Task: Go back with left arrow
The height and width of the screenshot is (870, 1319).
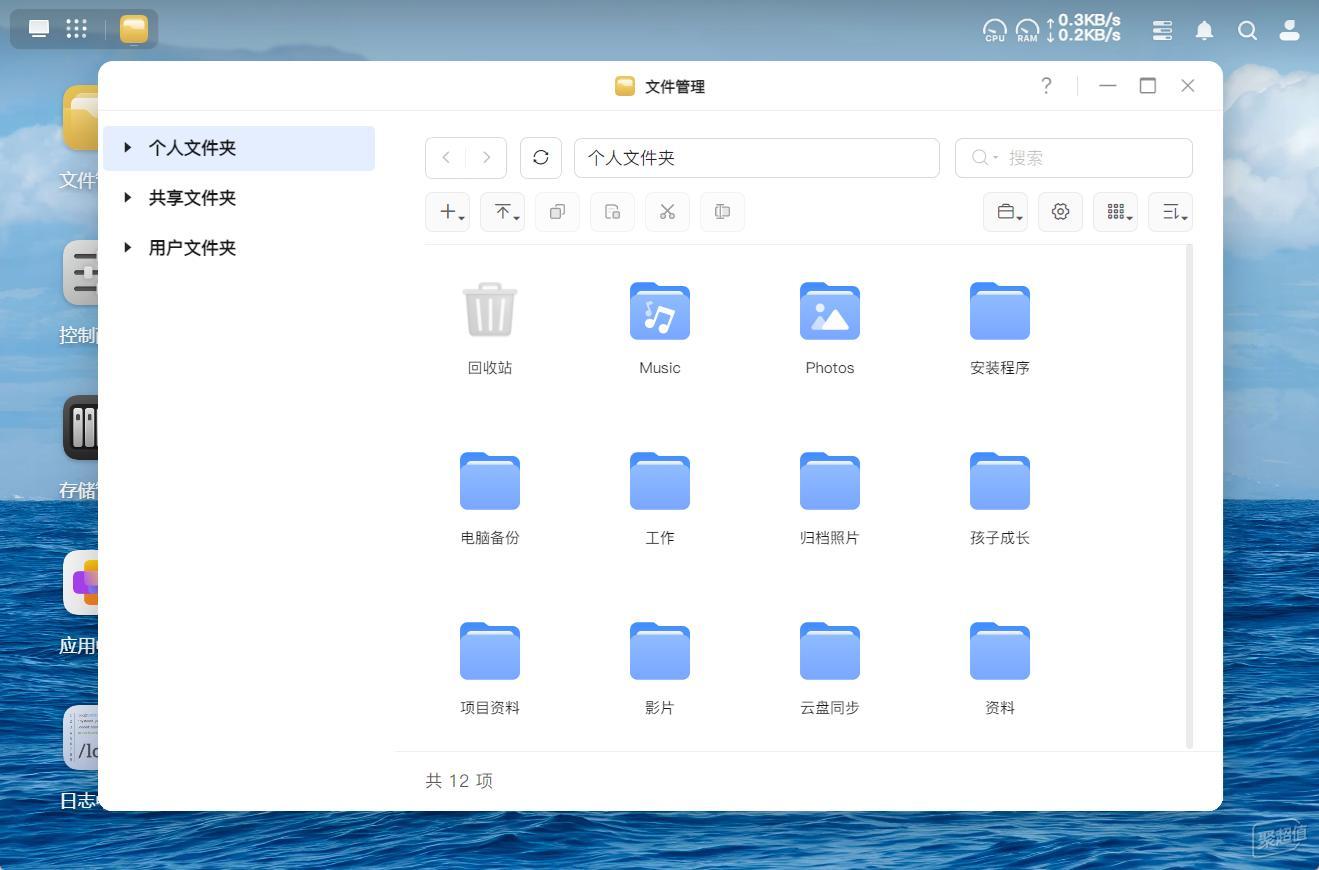Action: 446,158
